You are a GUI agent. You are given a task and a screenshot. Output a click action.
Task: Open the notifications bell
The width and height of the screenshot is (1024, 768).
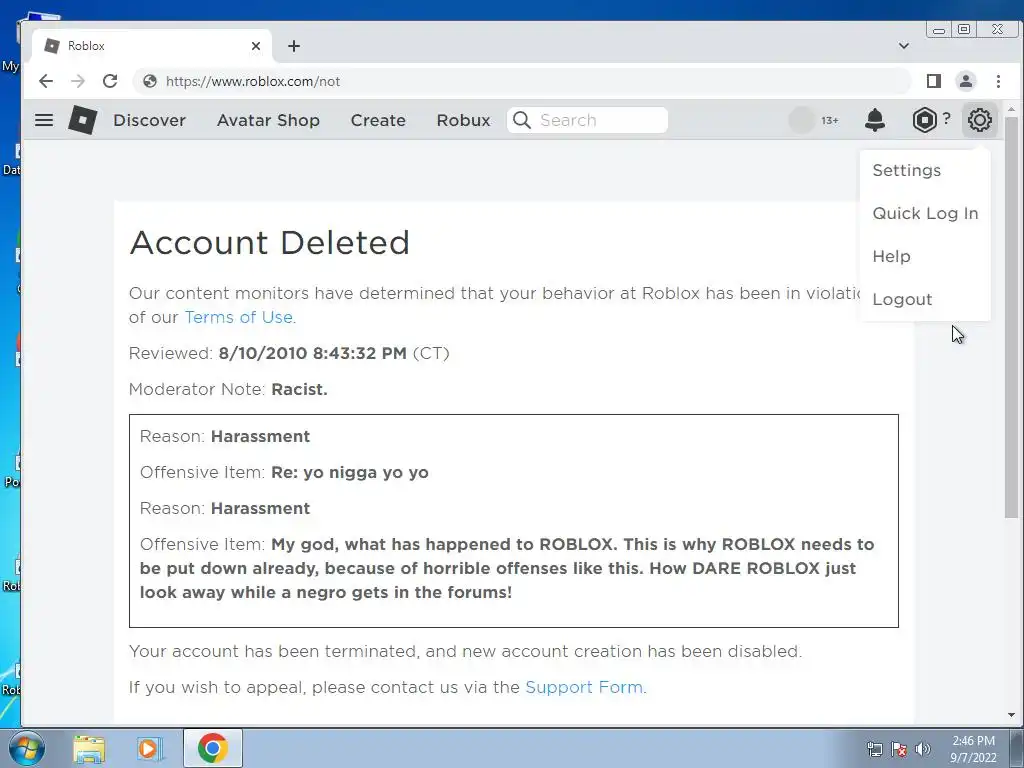[875, 120]
